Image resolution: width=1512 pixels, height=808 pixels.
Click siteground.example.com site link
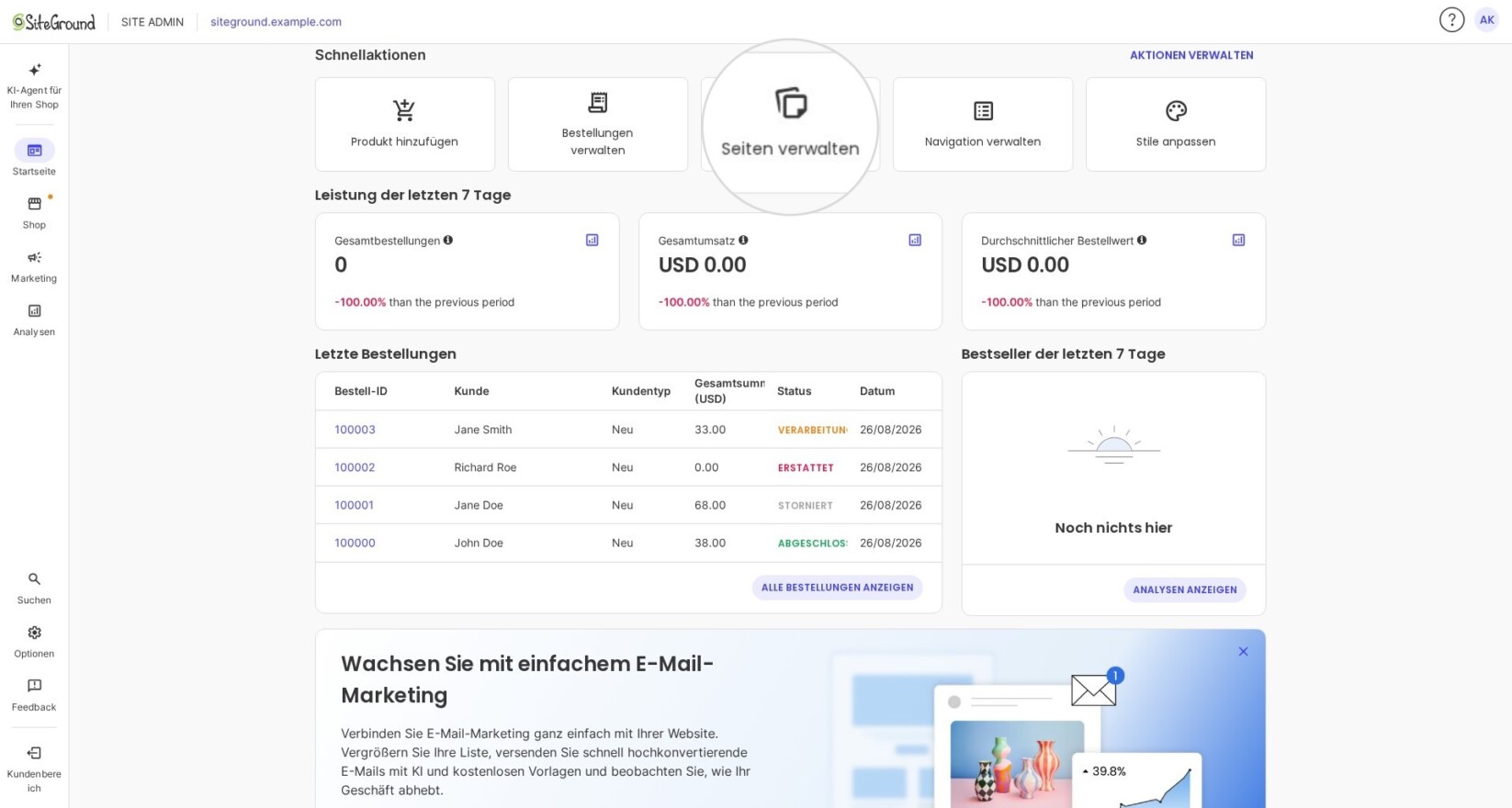pyautogui.click(x=276, y=22)
